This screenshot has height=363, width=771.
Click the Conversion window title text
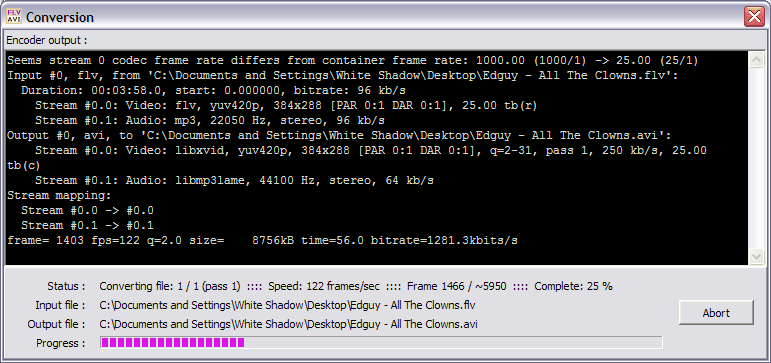pos(60,18)
